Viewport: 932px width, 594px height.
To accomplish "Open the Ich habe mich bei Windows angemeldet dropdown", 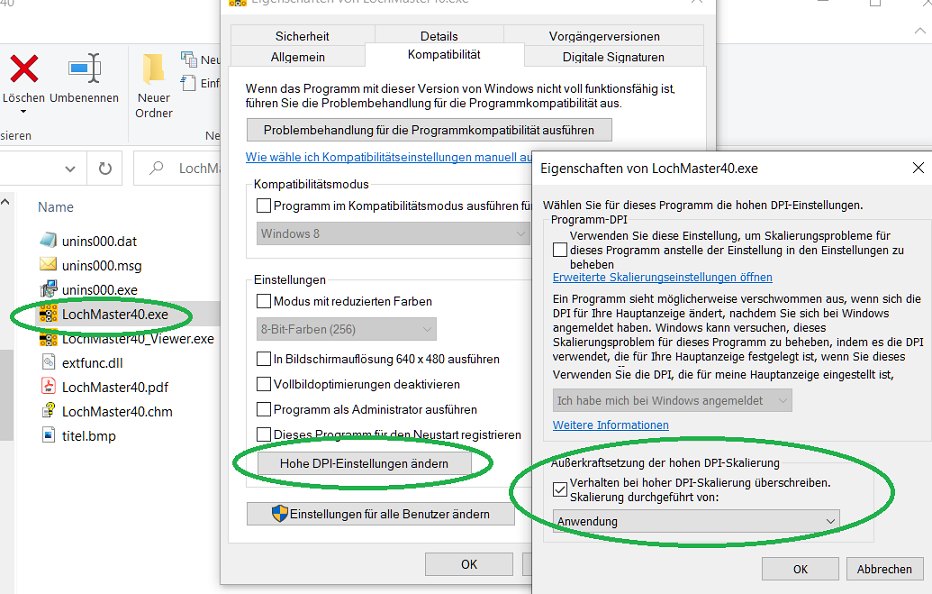I will (x=672, y=401).
